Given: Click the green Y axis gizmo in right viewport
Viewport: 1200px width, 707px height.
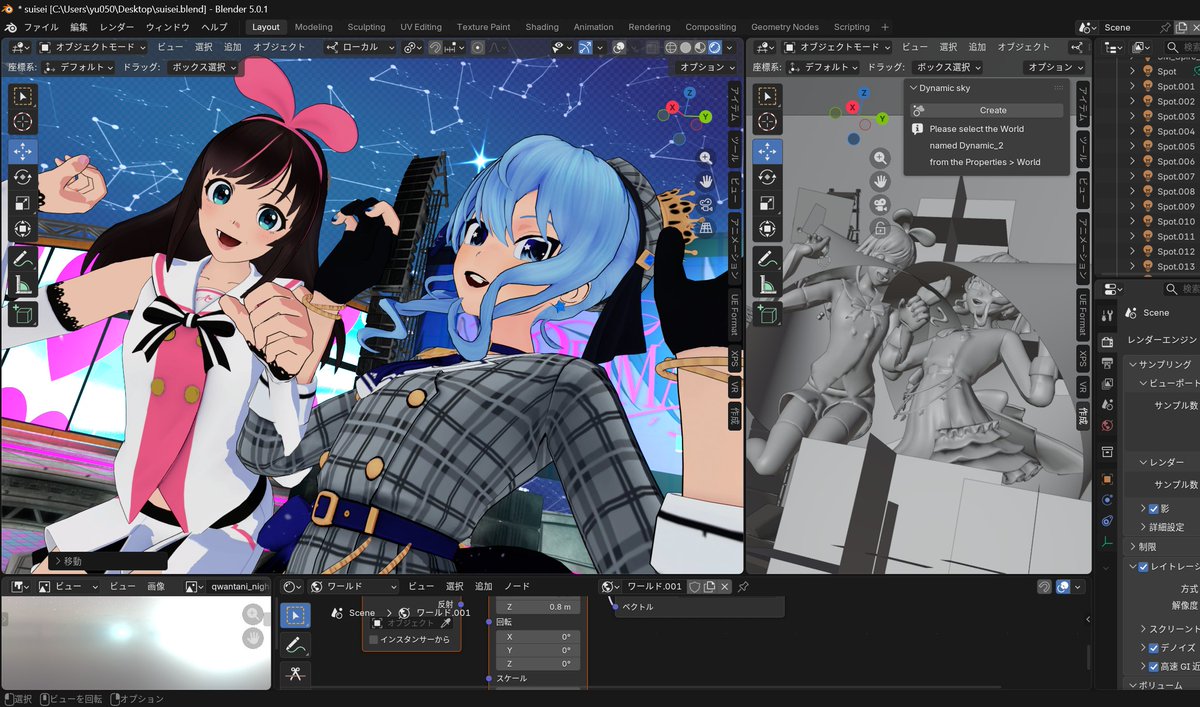Looking at the screenshot, I should pyautogui.click(x=882, y=118).
